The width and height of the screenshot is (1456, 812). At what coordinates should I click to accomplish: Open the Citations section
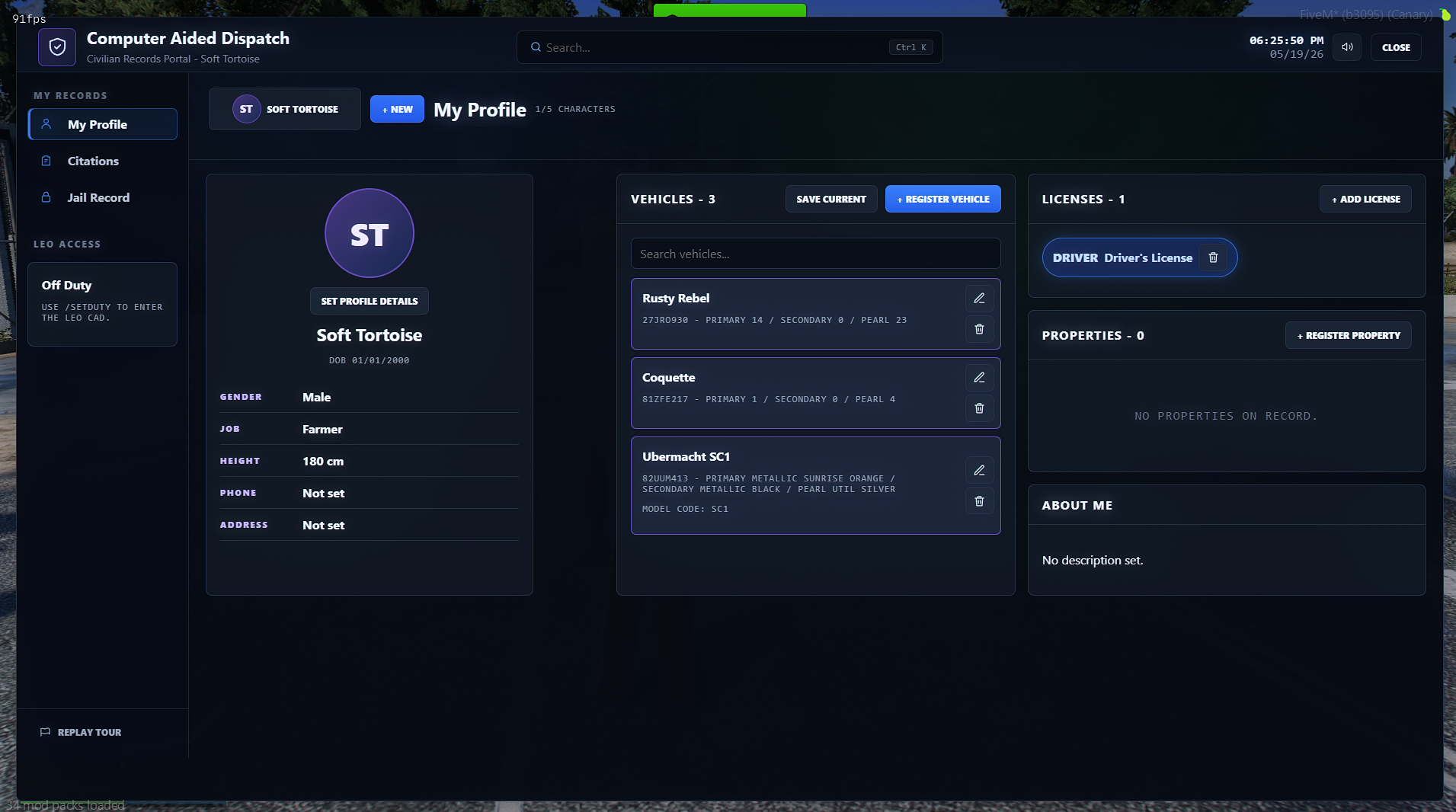point(103,161)
